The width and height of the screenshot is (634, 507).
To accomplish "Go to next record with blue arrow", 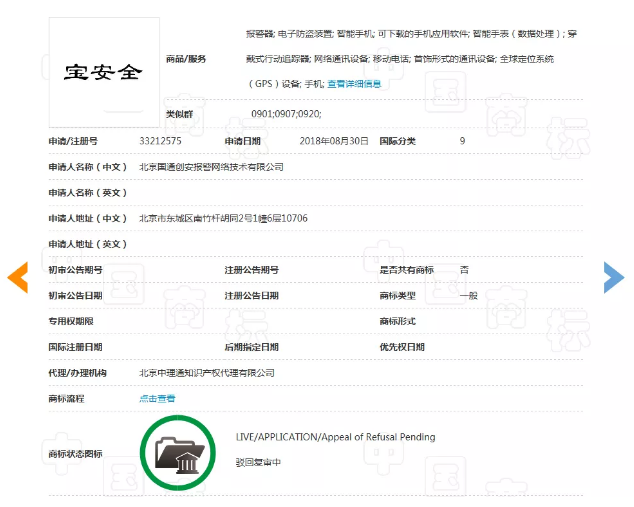I will [x=614, y=277].
